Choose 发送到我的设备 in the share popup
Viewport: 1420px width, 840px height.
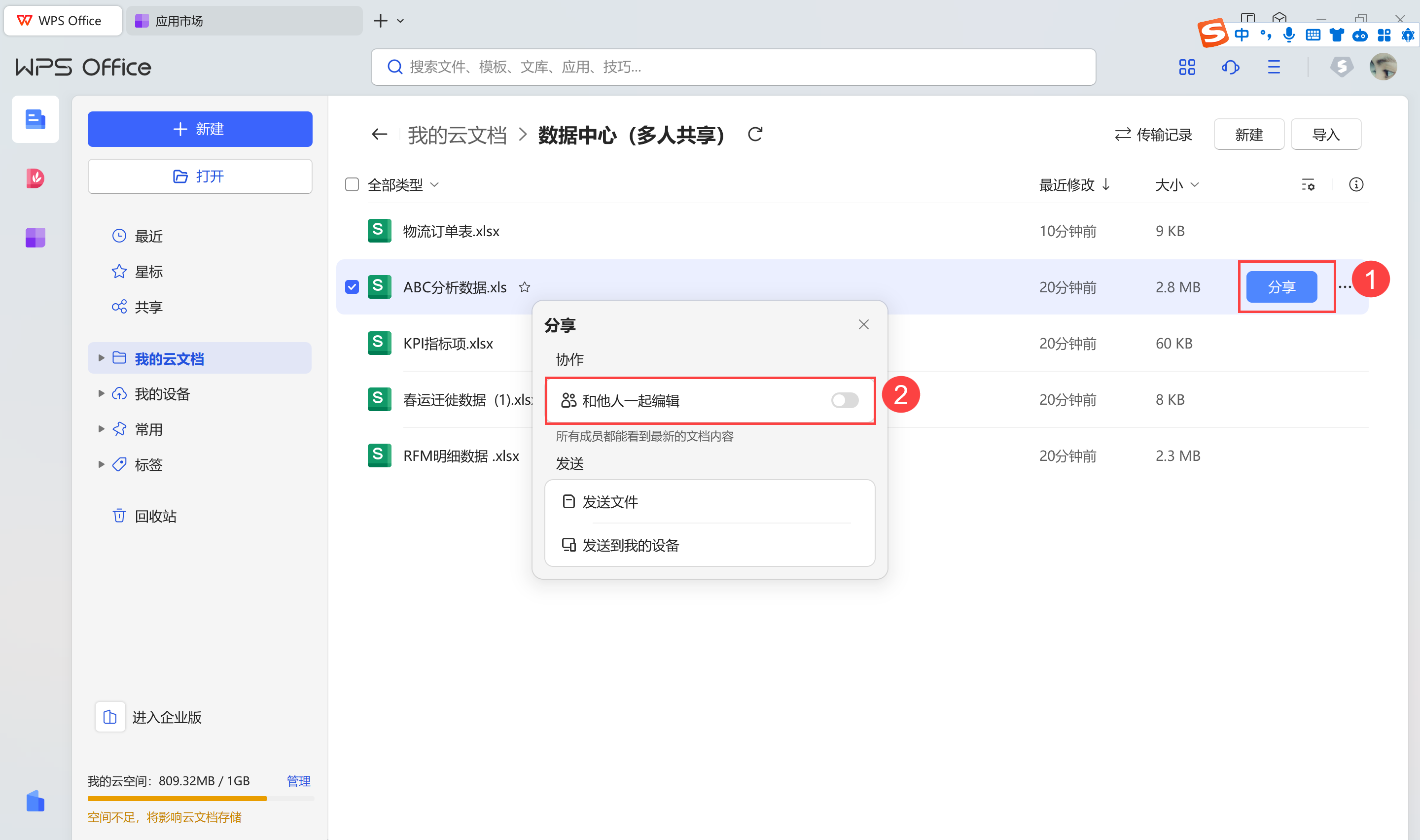tap(630, 545)
